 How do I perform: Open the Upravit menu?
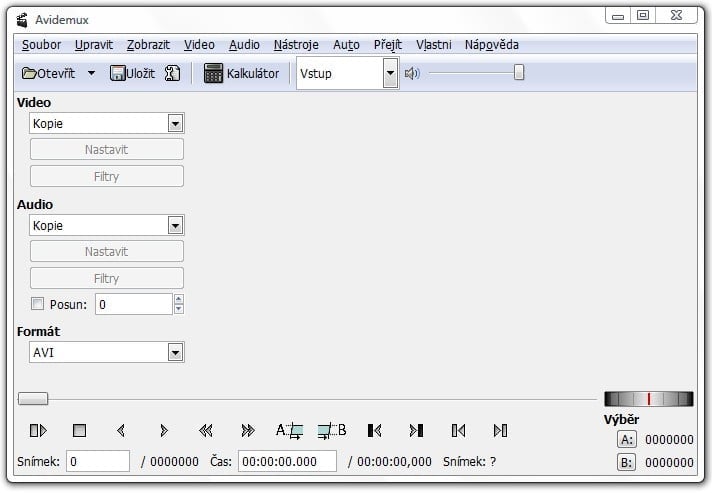point(94,45)
